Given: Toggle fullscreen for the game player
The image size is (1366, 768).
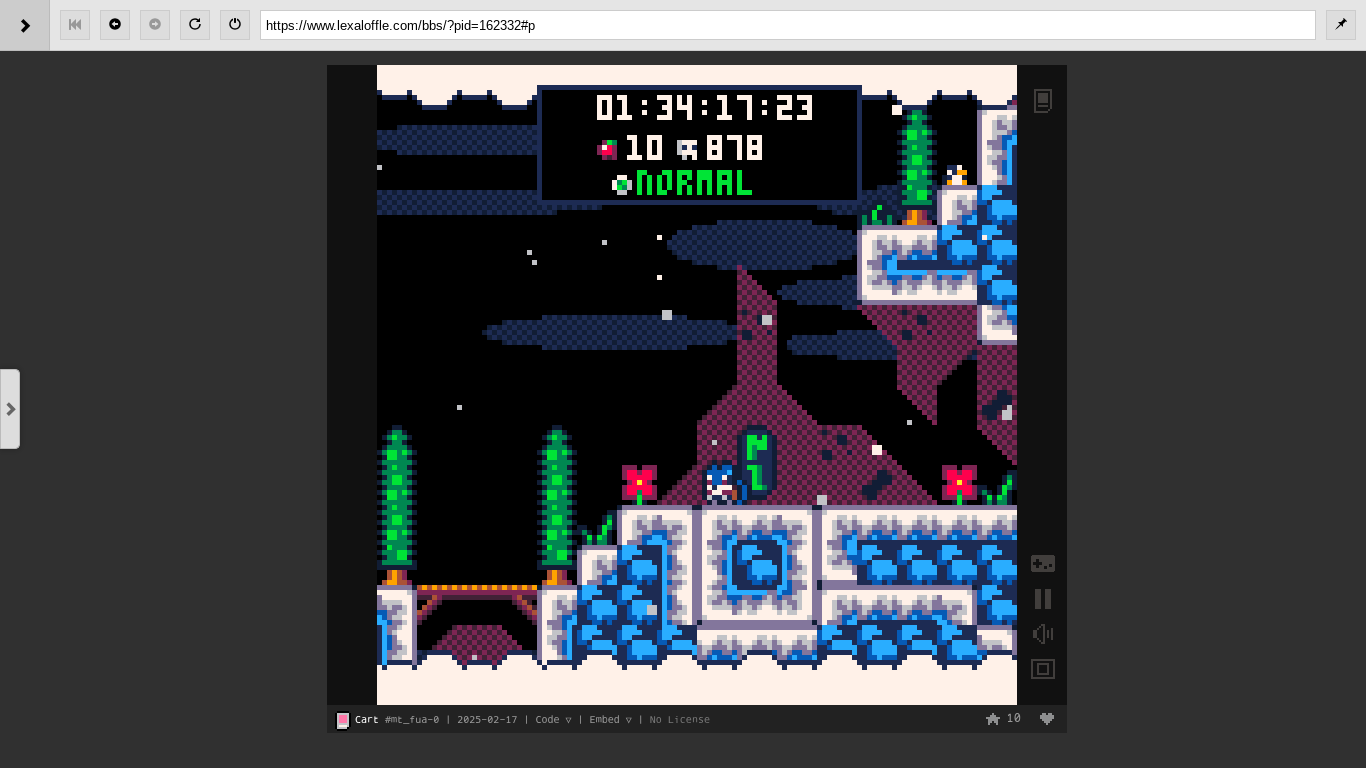Looking at the screenshot, I should 1043,669.
